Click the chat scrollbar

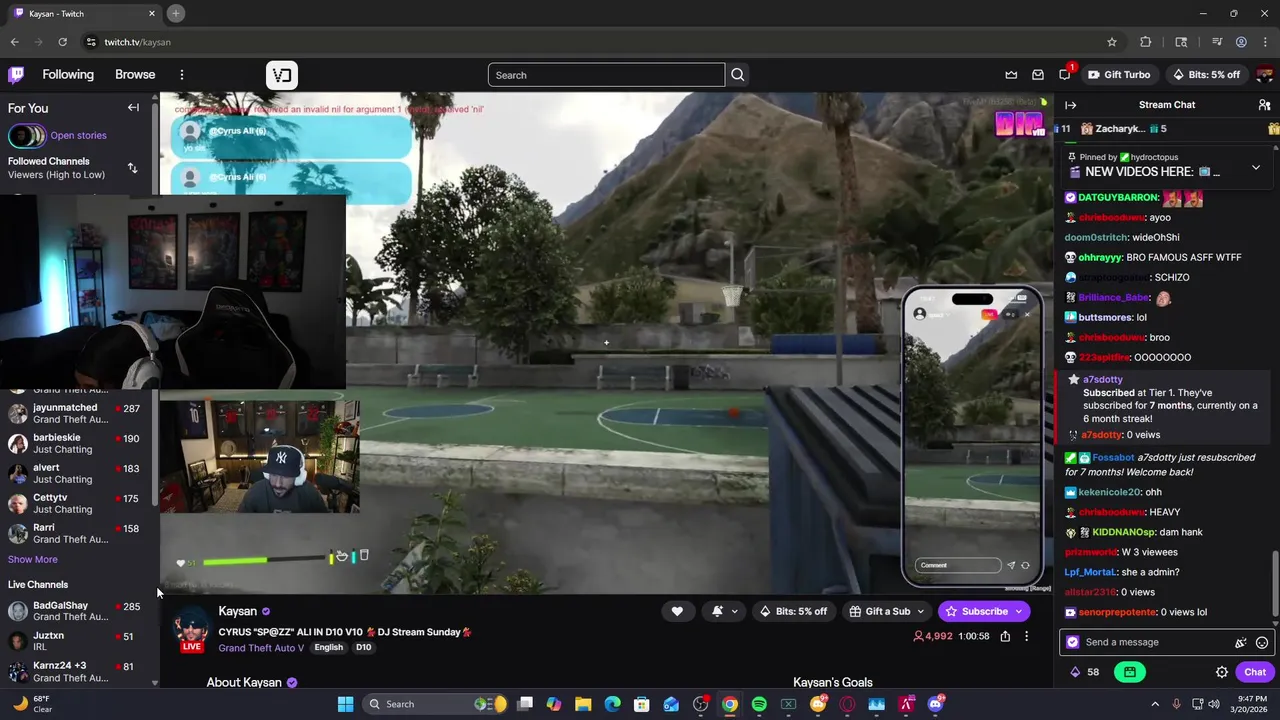[1275, 585]
